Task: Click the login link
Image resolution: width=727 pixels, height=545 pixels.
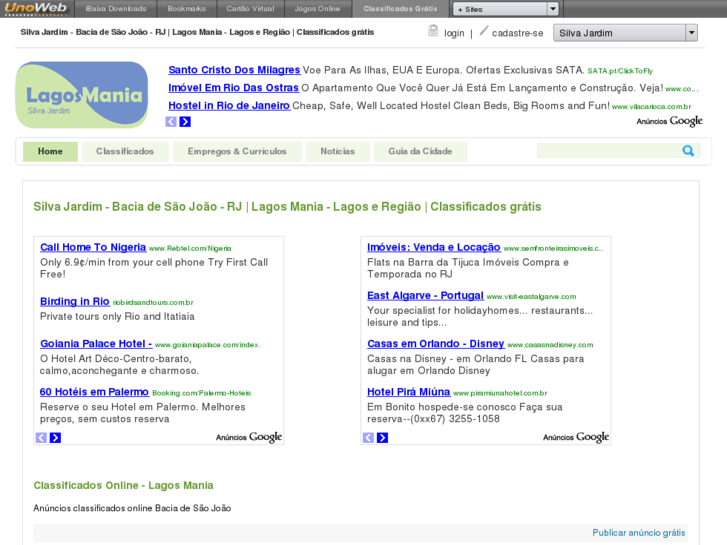Action: tap(454, 33)
